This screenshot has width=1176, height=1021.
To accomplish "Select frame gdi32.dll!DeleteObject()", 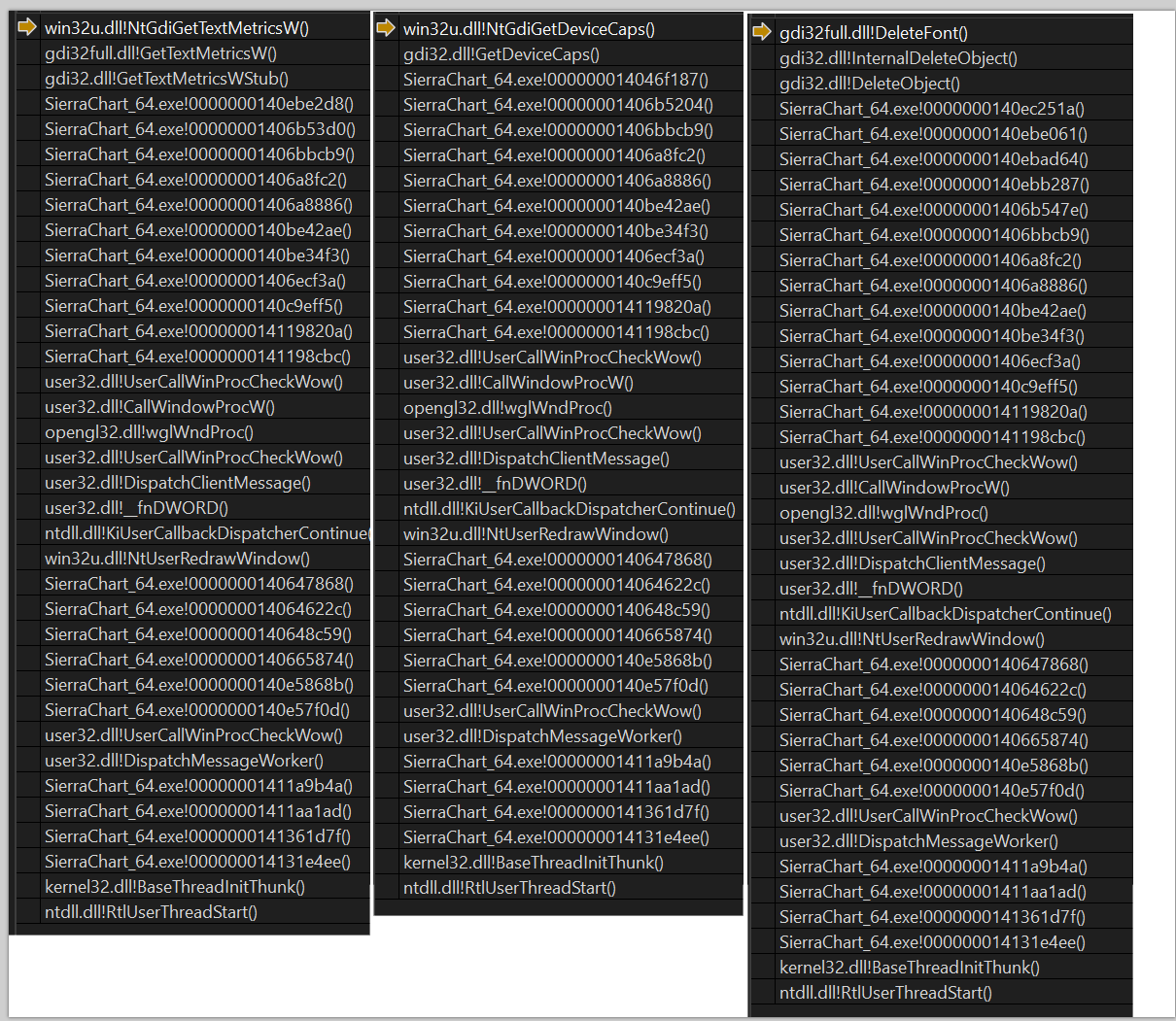I will coord(870,84).
